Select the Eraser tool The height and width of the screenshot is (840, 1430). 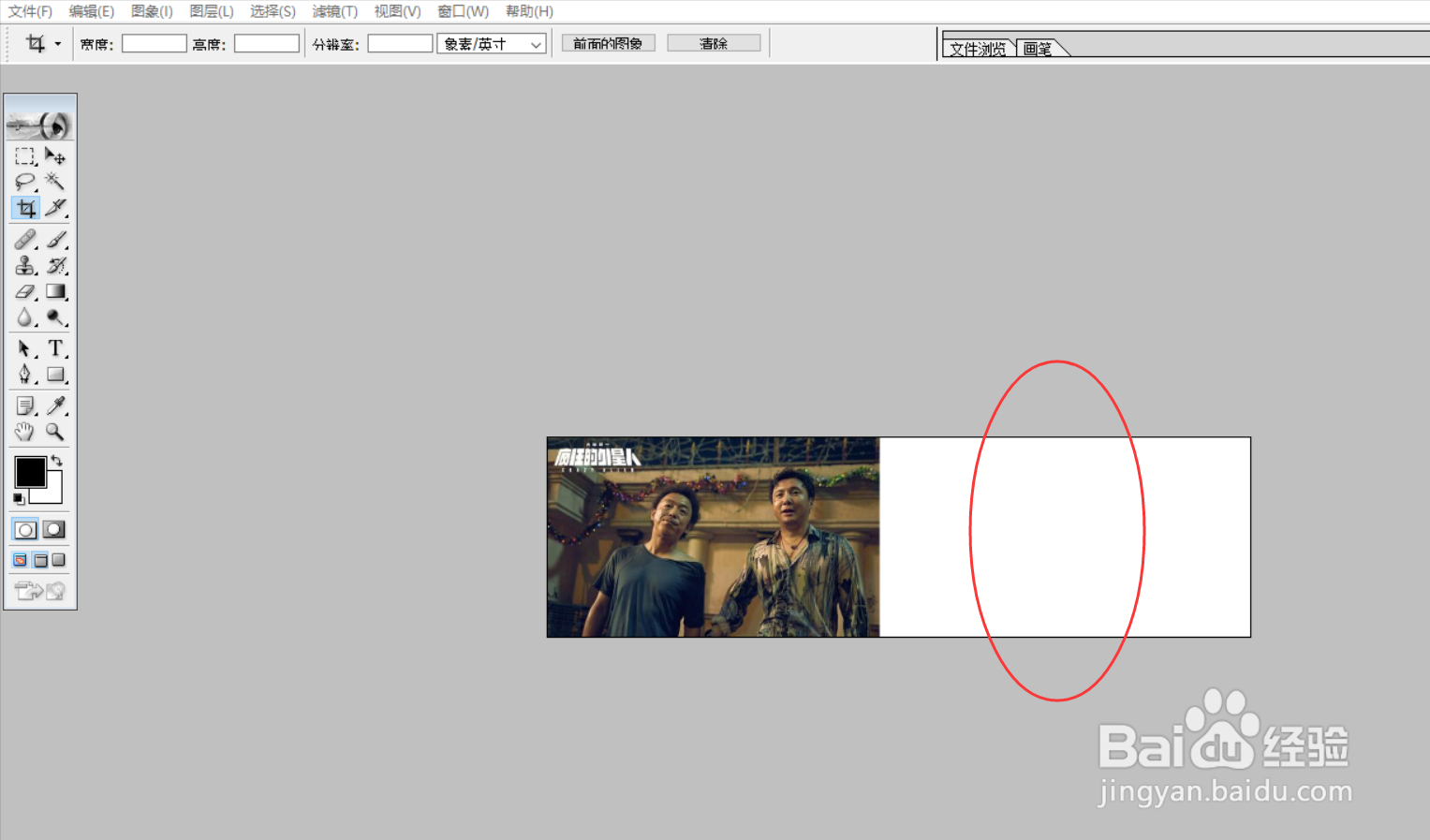(25, 292)
